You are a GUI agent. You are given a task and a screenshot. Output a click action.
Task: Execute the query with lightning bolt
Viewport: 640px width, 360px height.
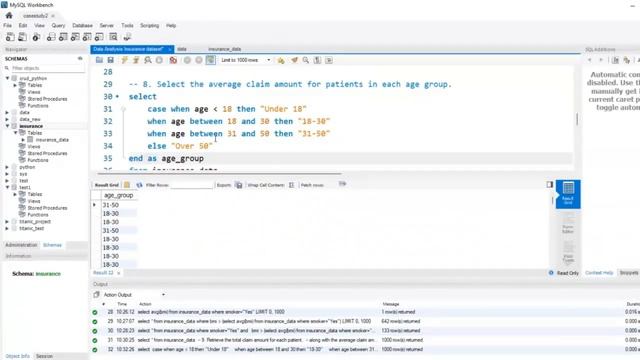coord(124,60)
